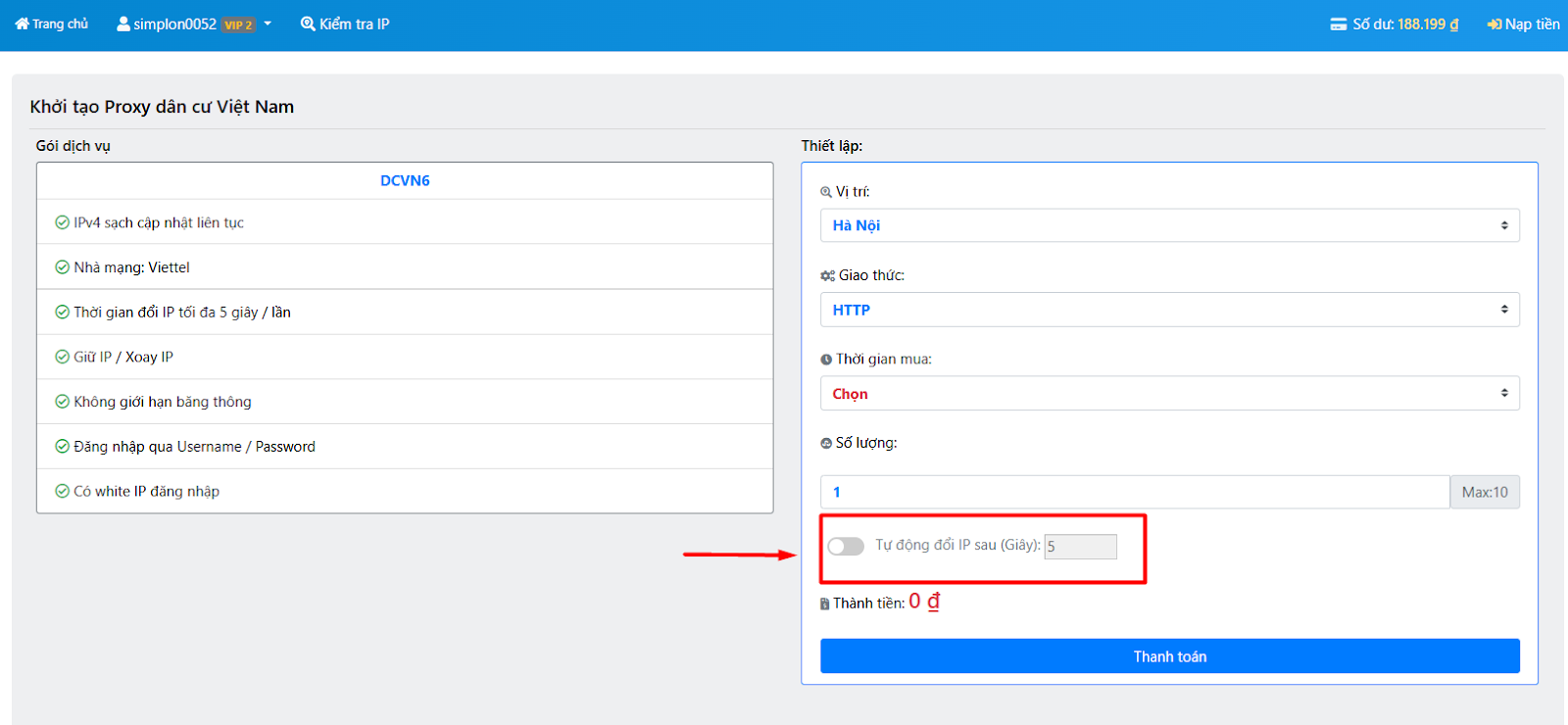Click the text Giữ IP / Xoay IP
Screen dimensions: 1568x725
point(123,357)
